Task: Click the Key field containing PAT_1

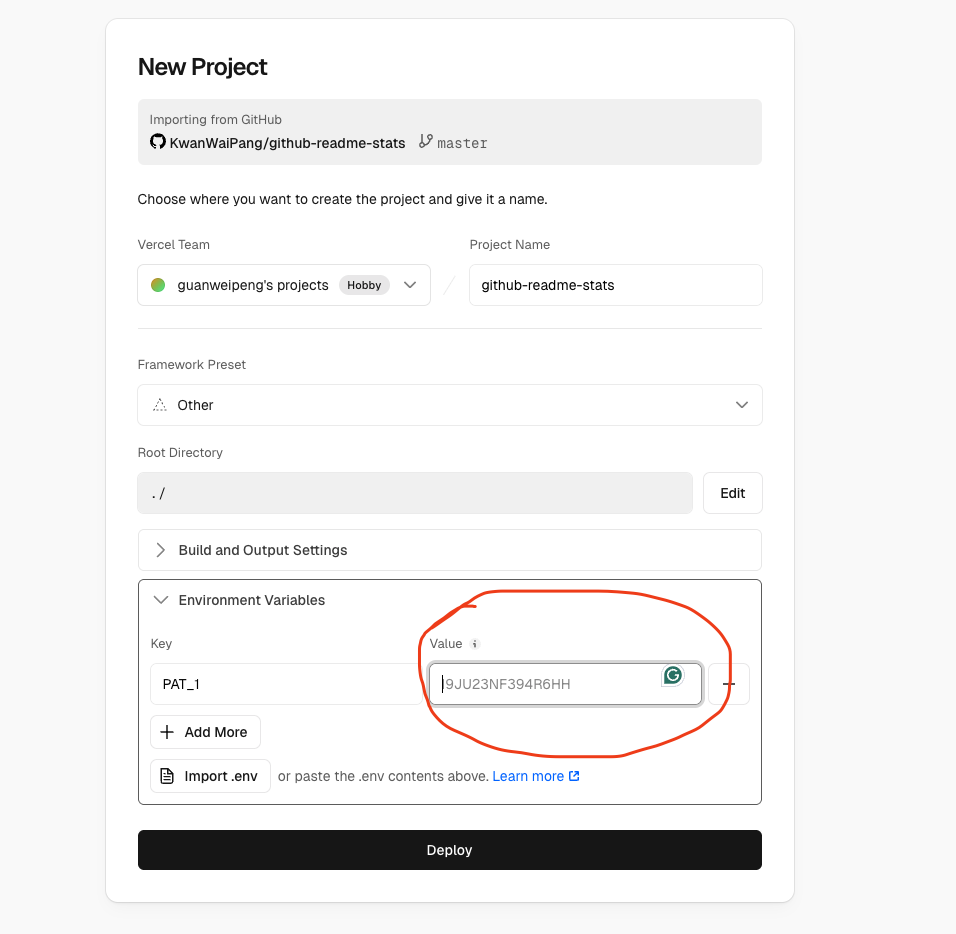Action: 284,684
